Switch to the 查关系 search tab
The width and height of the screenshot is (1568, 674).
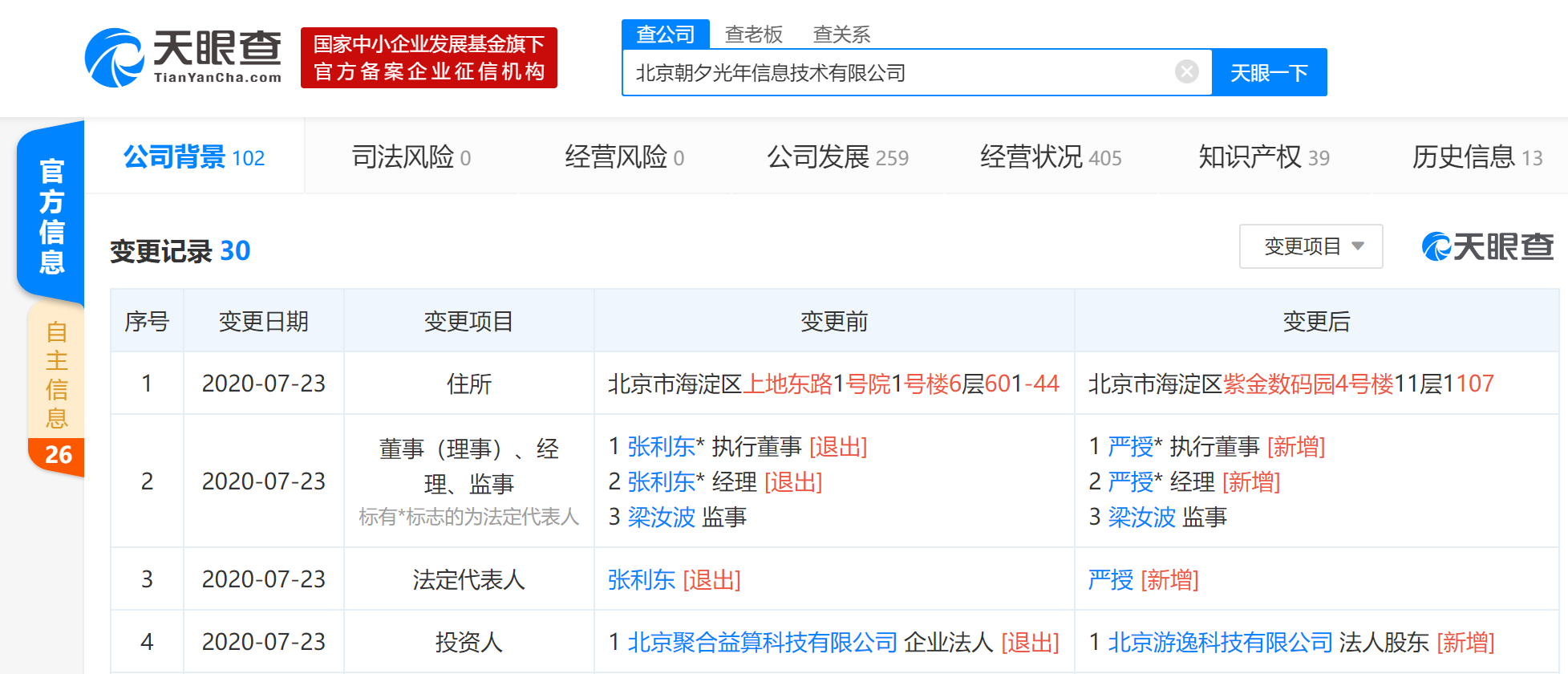point(841,35)
